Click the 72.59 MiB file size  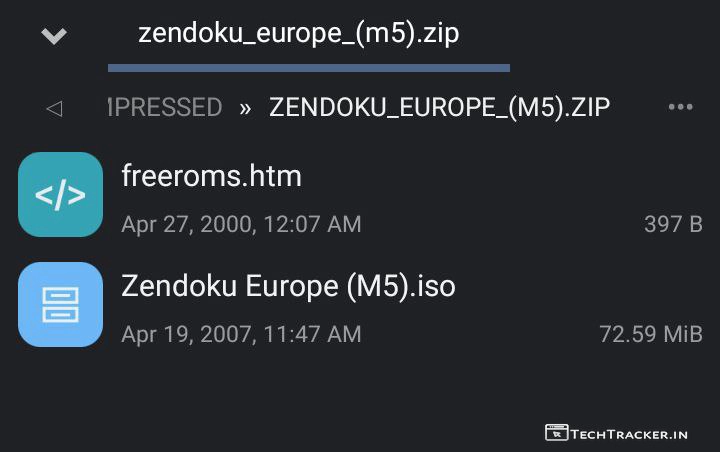tap(650, 334)
